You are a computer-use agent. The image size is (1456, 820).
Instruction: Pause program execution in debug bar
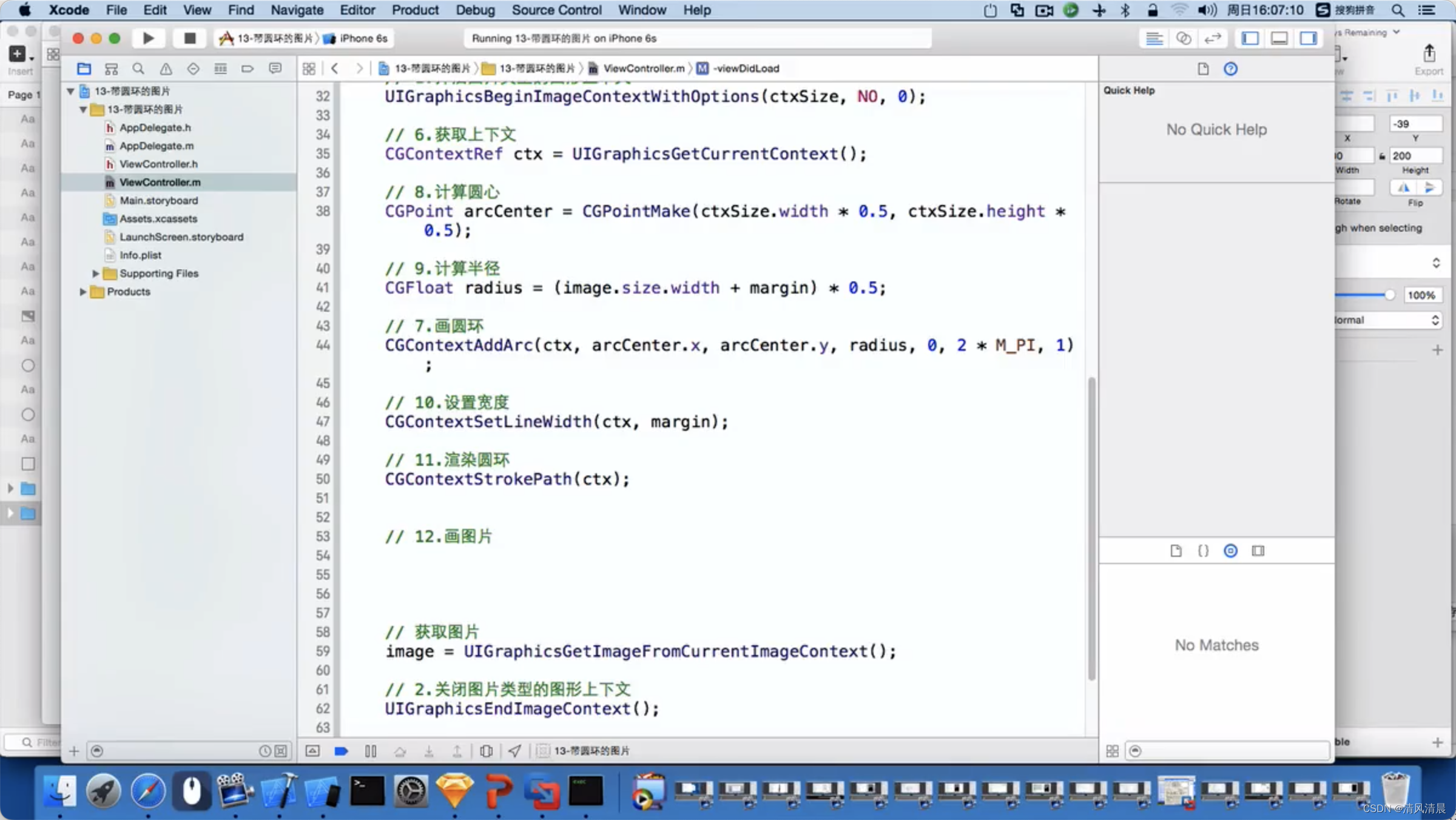(371, 751)
